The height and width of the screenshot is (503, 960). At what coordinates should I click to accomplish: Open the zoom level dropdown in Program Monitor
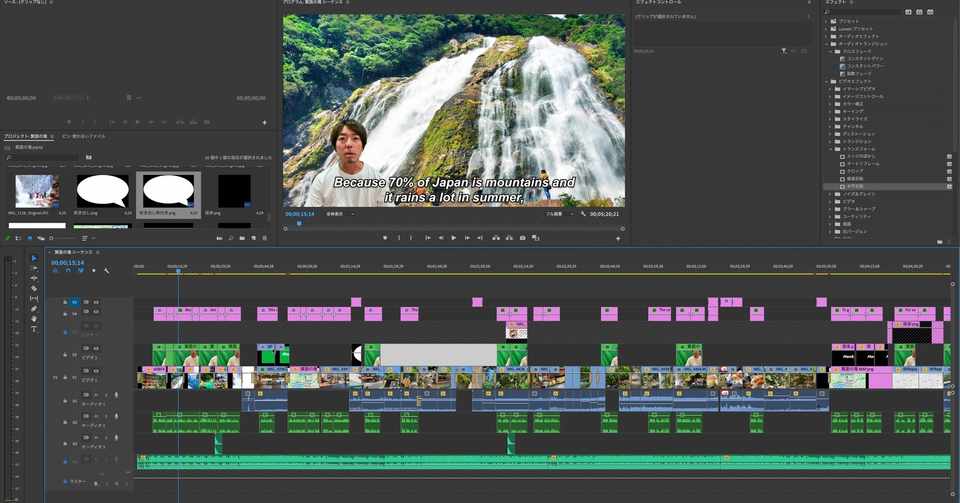pos(340,214)
